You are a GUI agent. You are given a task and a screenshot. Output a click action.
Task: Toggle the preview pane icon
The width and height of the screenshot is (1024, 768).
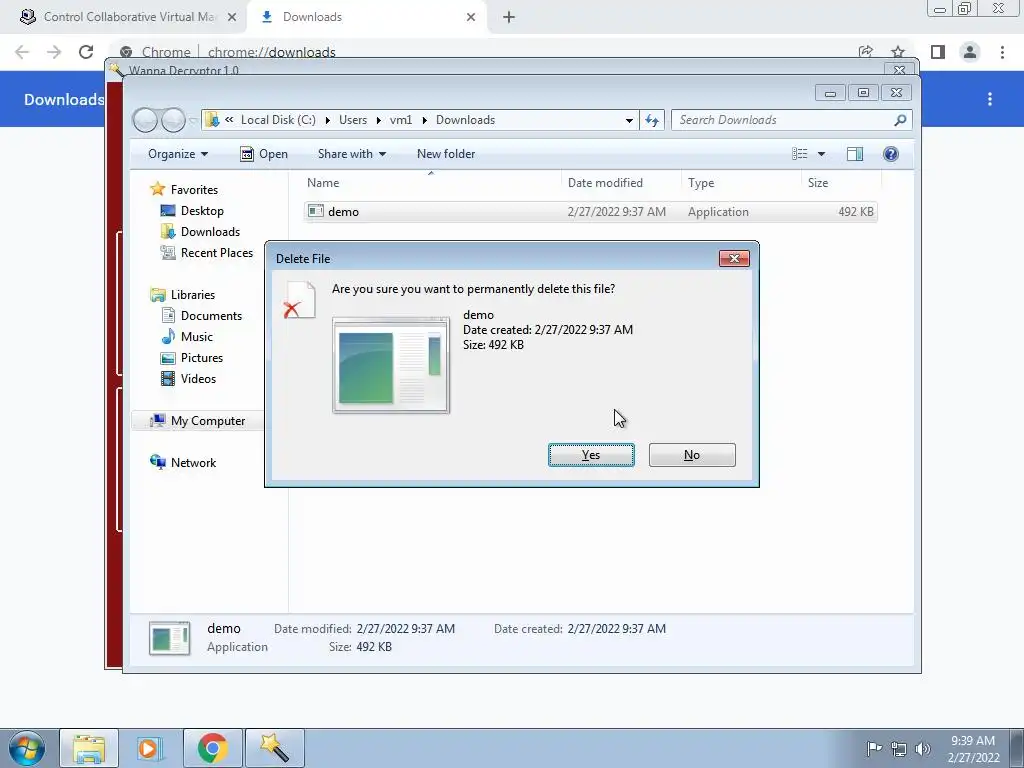pos(855,154)
